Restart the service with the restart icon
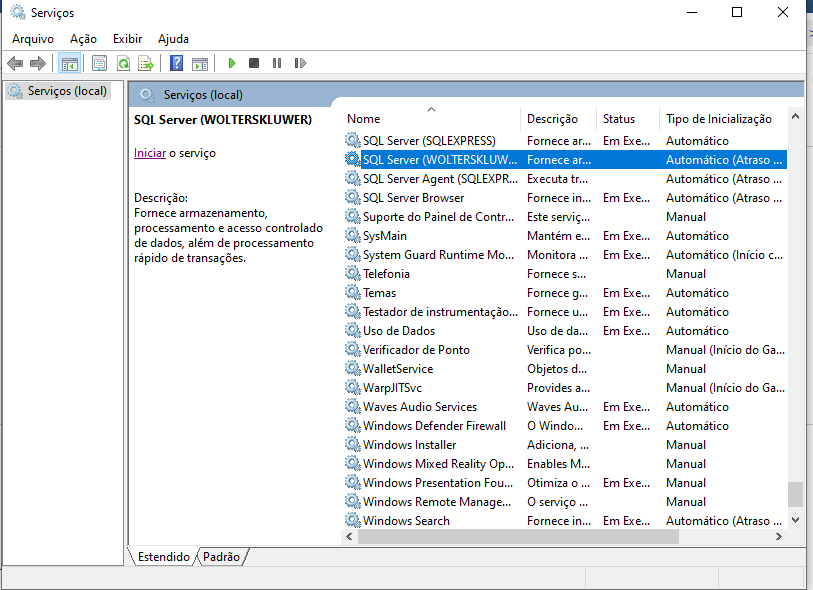The height and width of the screenshot is (590, 813). click(300, 63)
